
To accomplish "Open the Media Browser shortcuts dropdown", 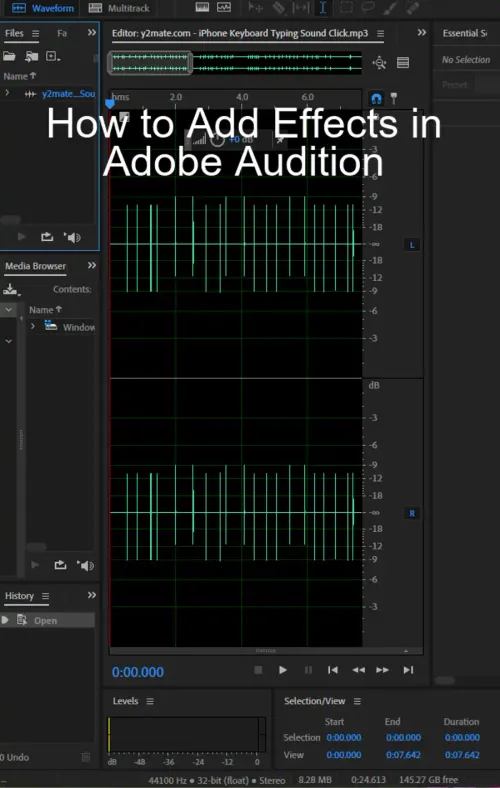I will [x=11, y=289].
